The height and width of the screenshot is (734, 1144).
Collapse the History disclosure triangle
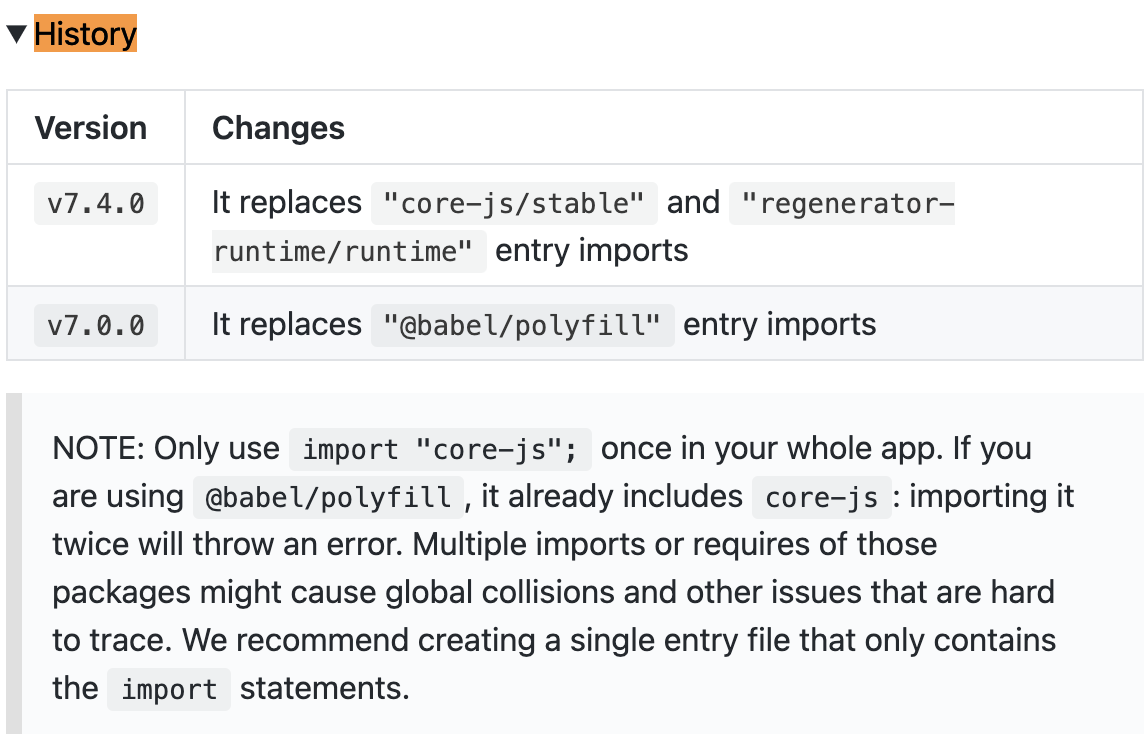[x=16, y=34]
